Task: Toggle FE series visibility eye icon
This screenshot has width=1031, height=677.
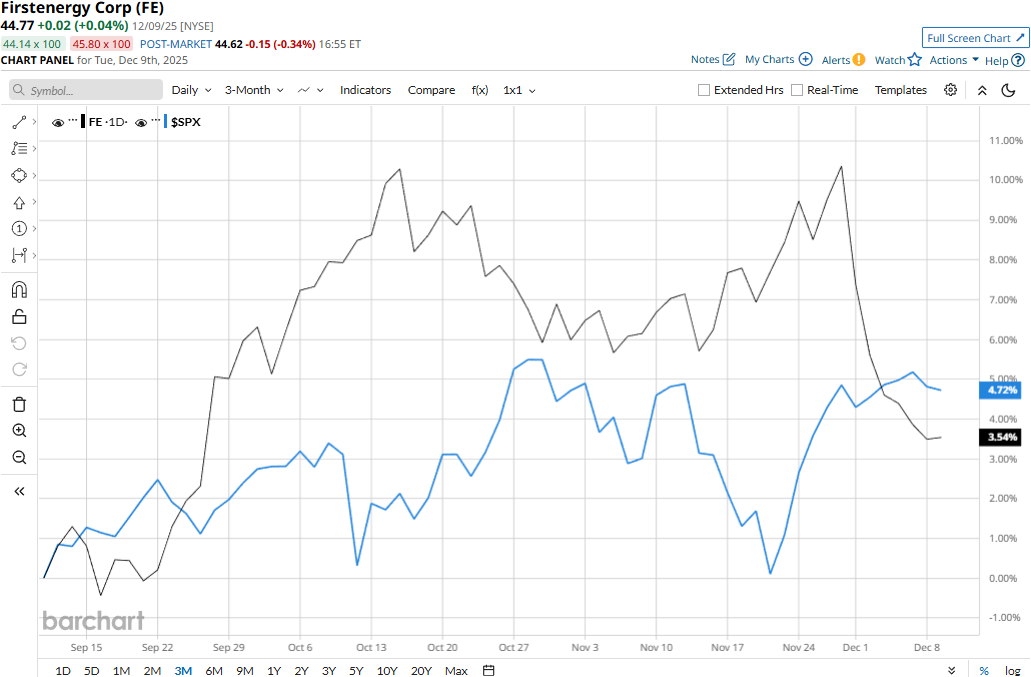Action: [x=58, y=122]
